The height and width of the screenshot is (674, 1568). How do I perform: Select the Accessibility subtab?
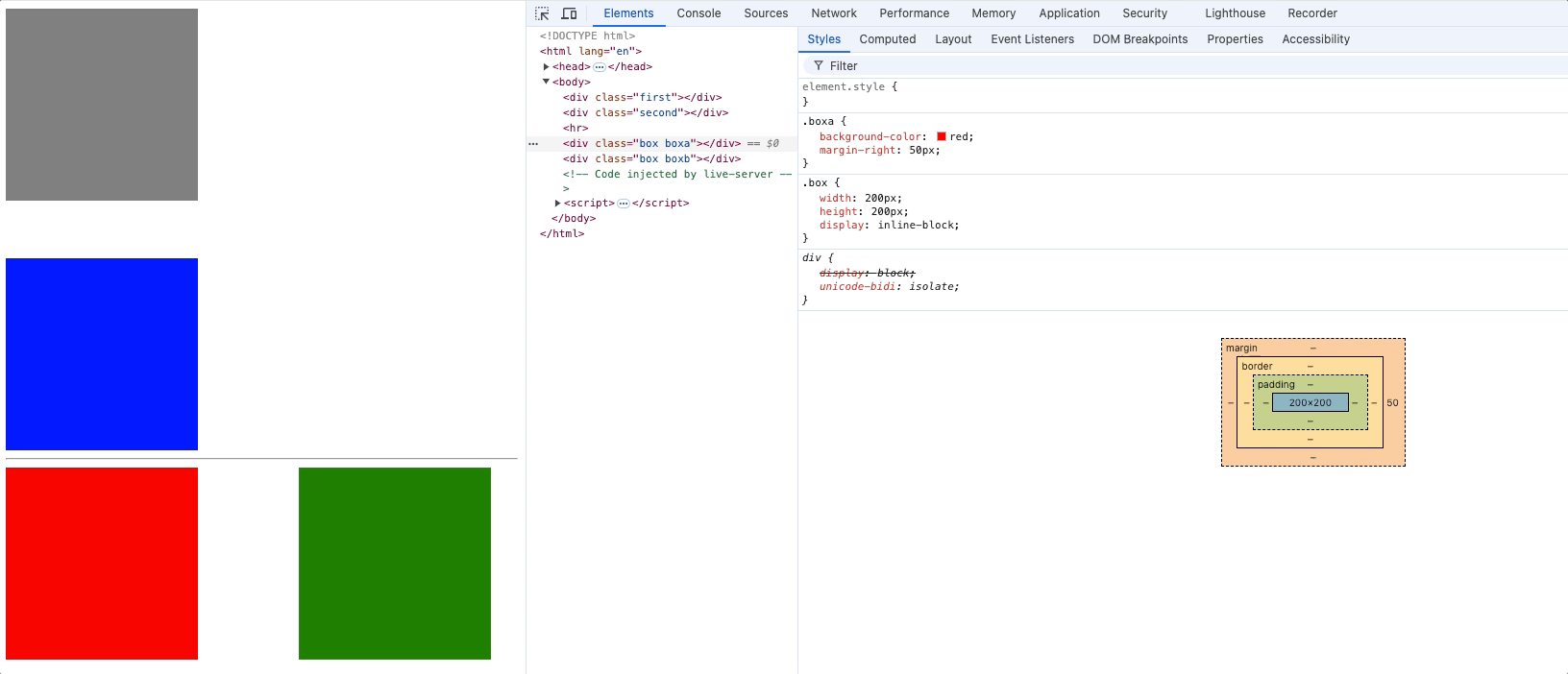[x=1315, y=39]
